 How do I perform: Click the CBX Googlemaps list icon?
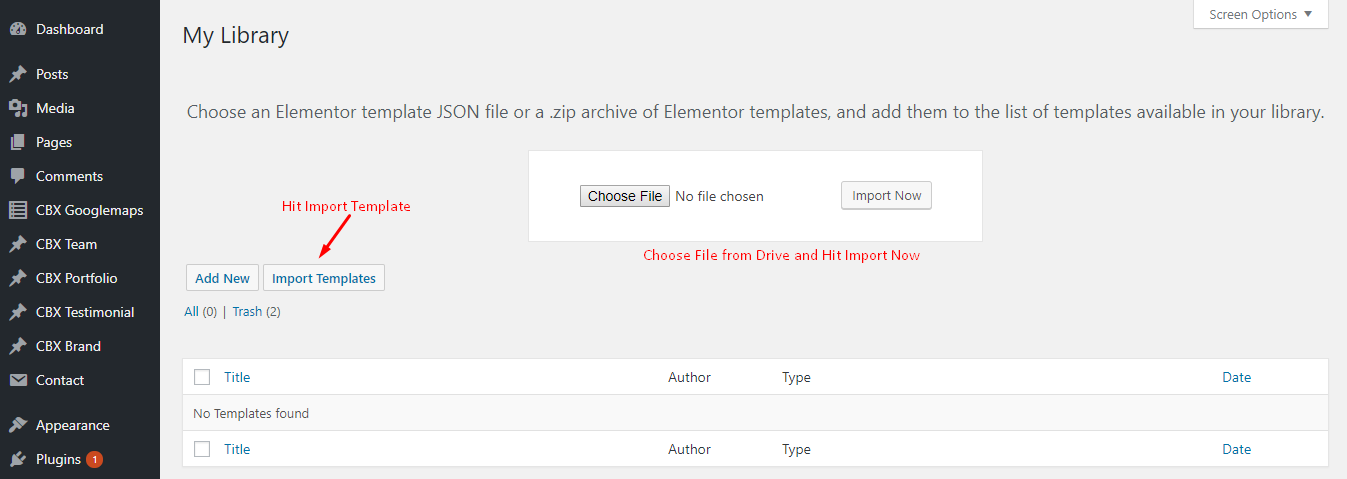(x=17, y=210)
